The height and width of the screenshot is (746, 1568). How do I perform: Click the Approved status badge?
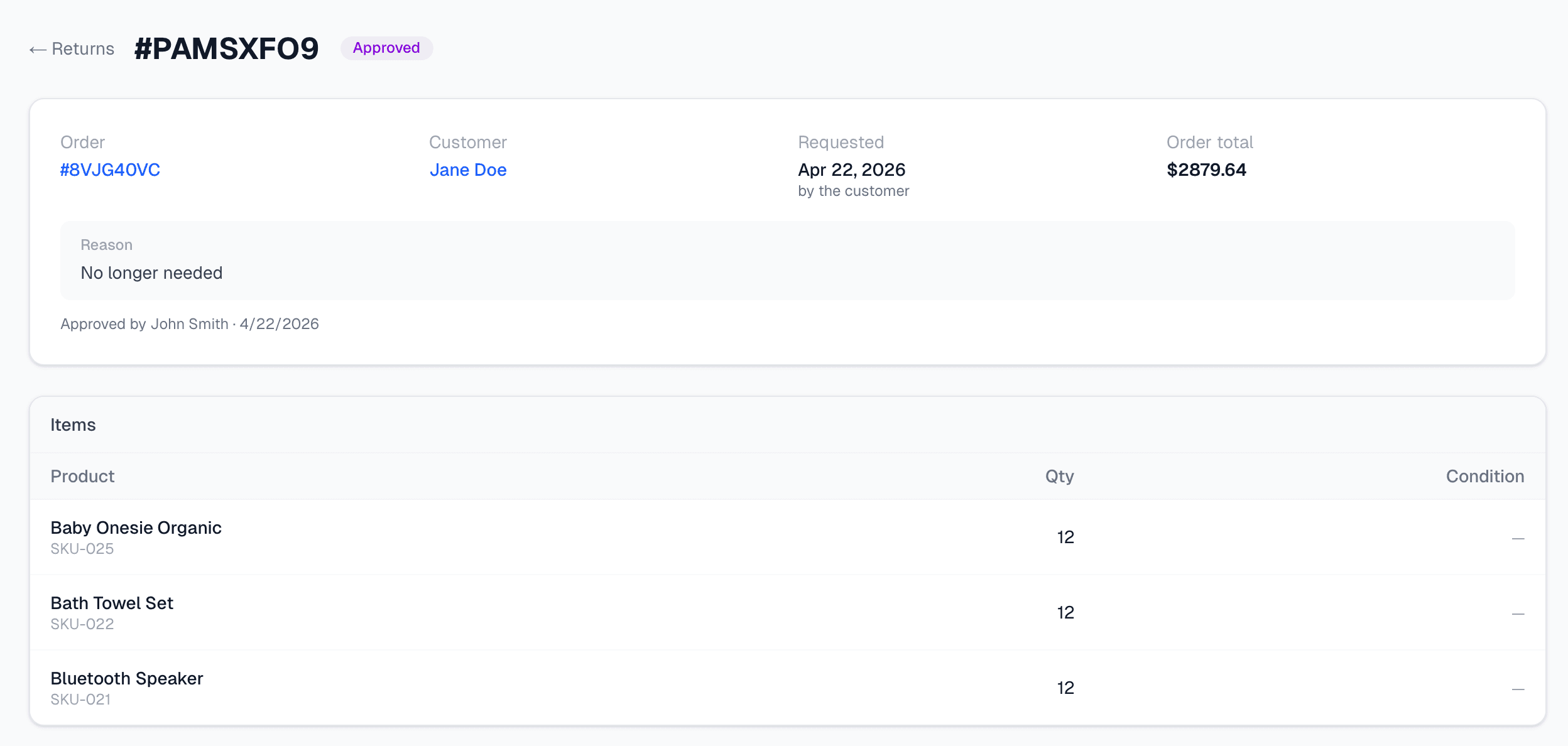[386, 48]
